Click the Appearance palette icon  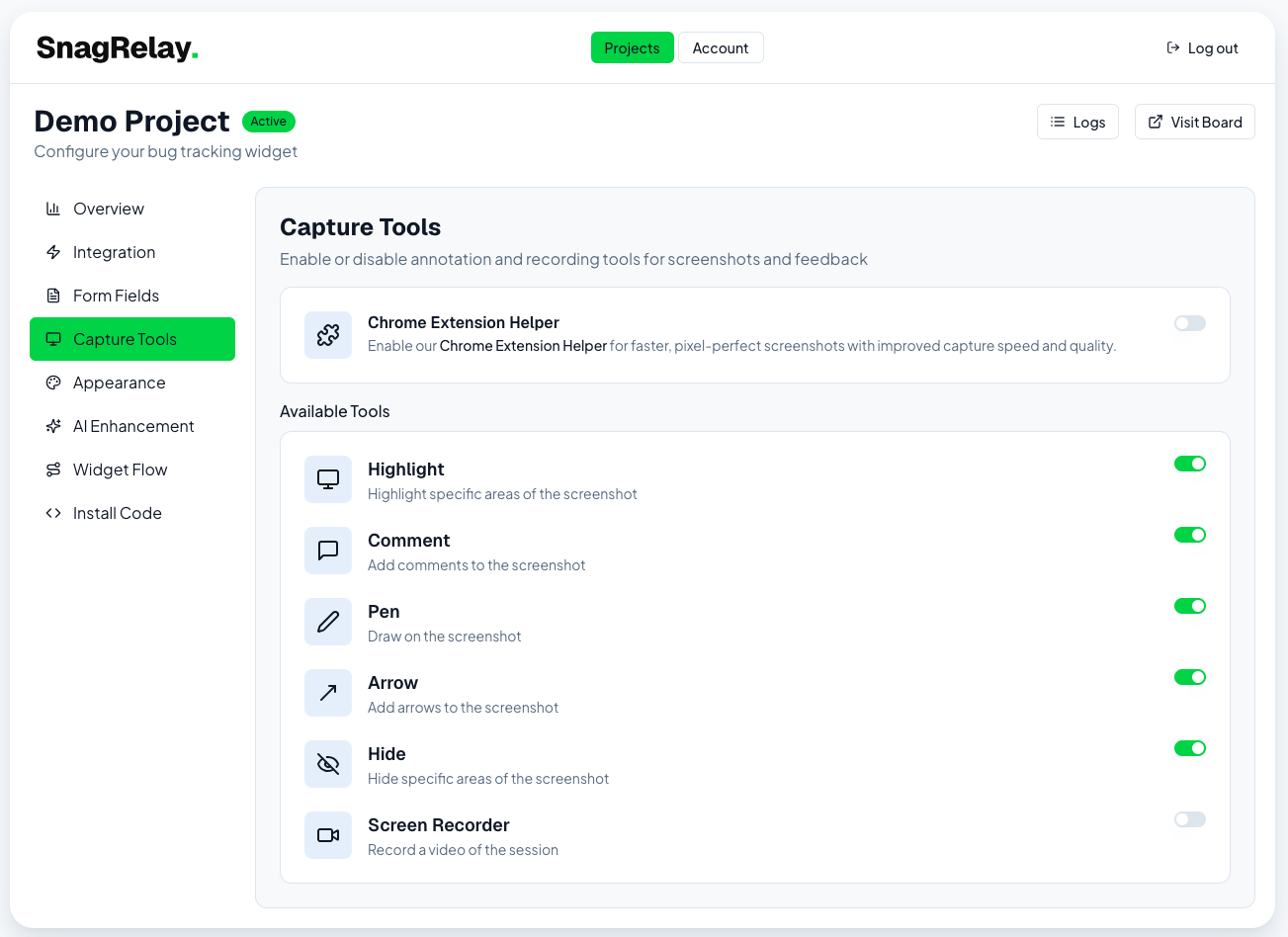tap(53, 383)
